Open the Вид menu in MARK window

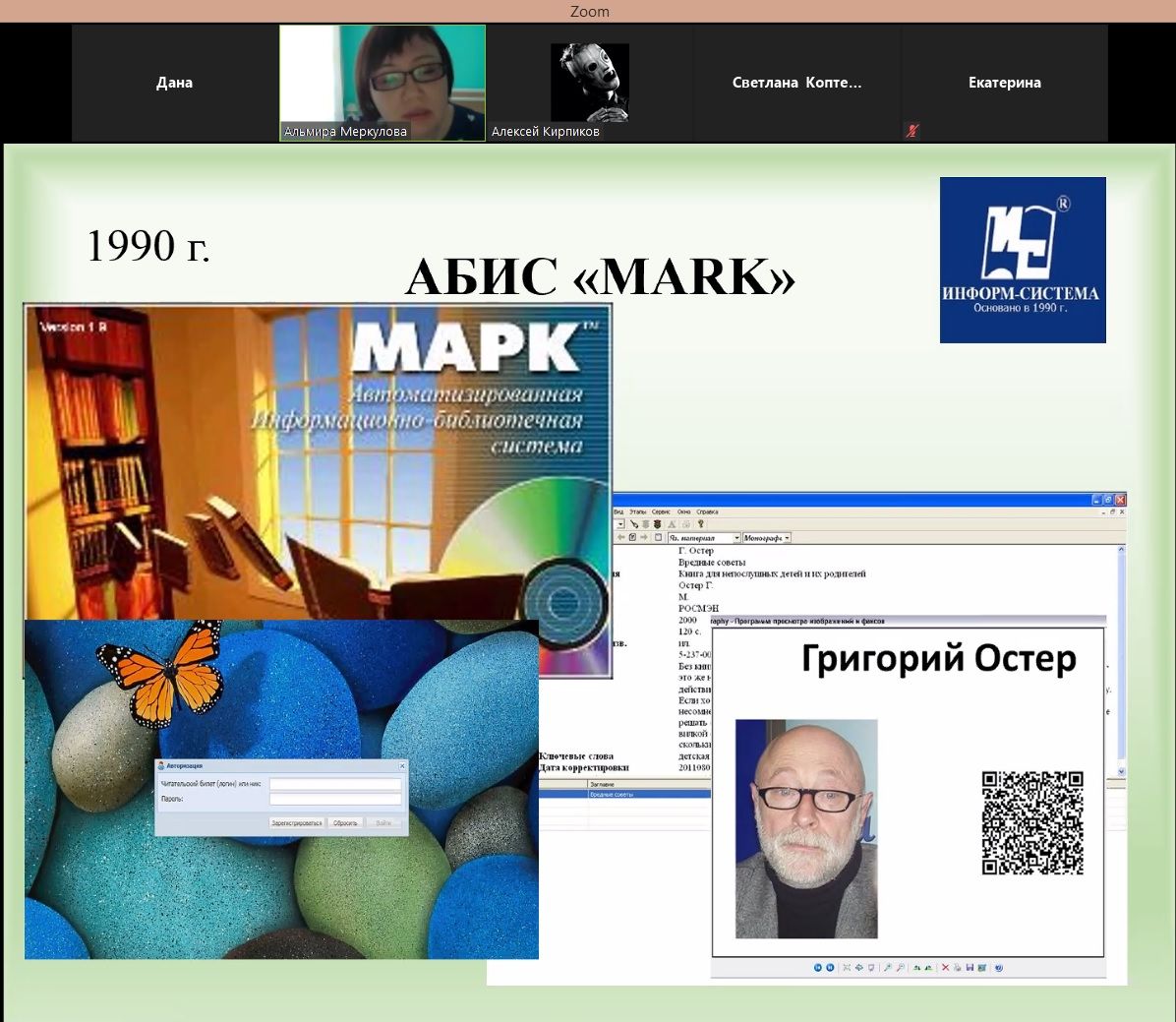point(618,511)
